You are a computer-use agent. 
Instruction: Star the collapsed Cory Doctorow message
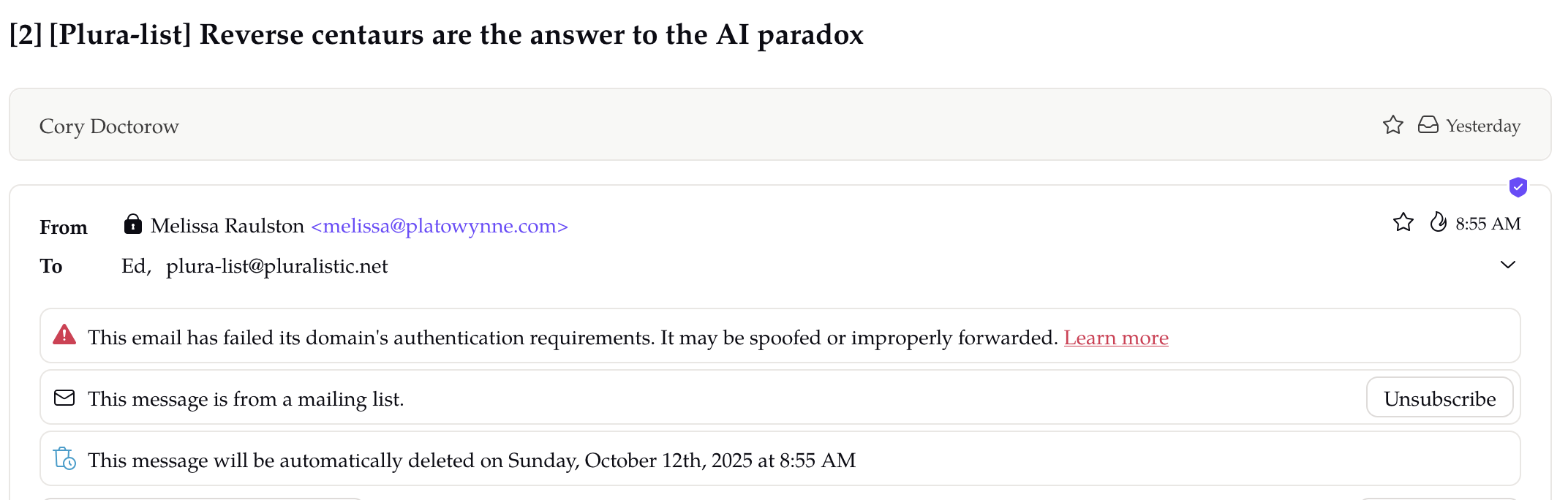coord(1393,125)
